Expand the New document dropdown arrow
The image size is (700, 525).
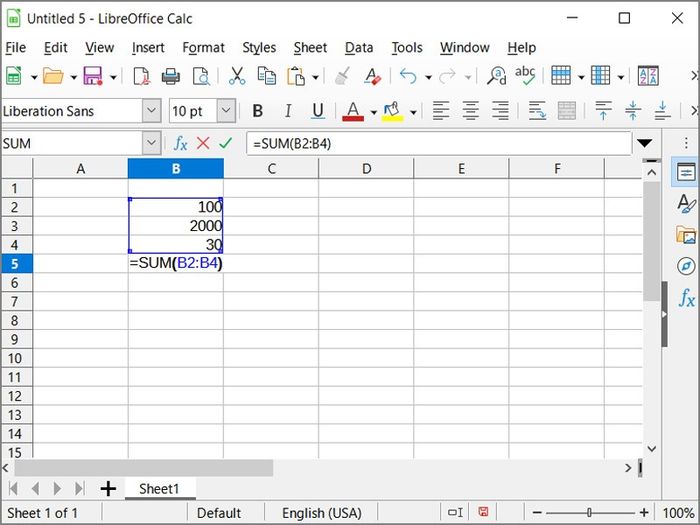click(x=34, y=78)
